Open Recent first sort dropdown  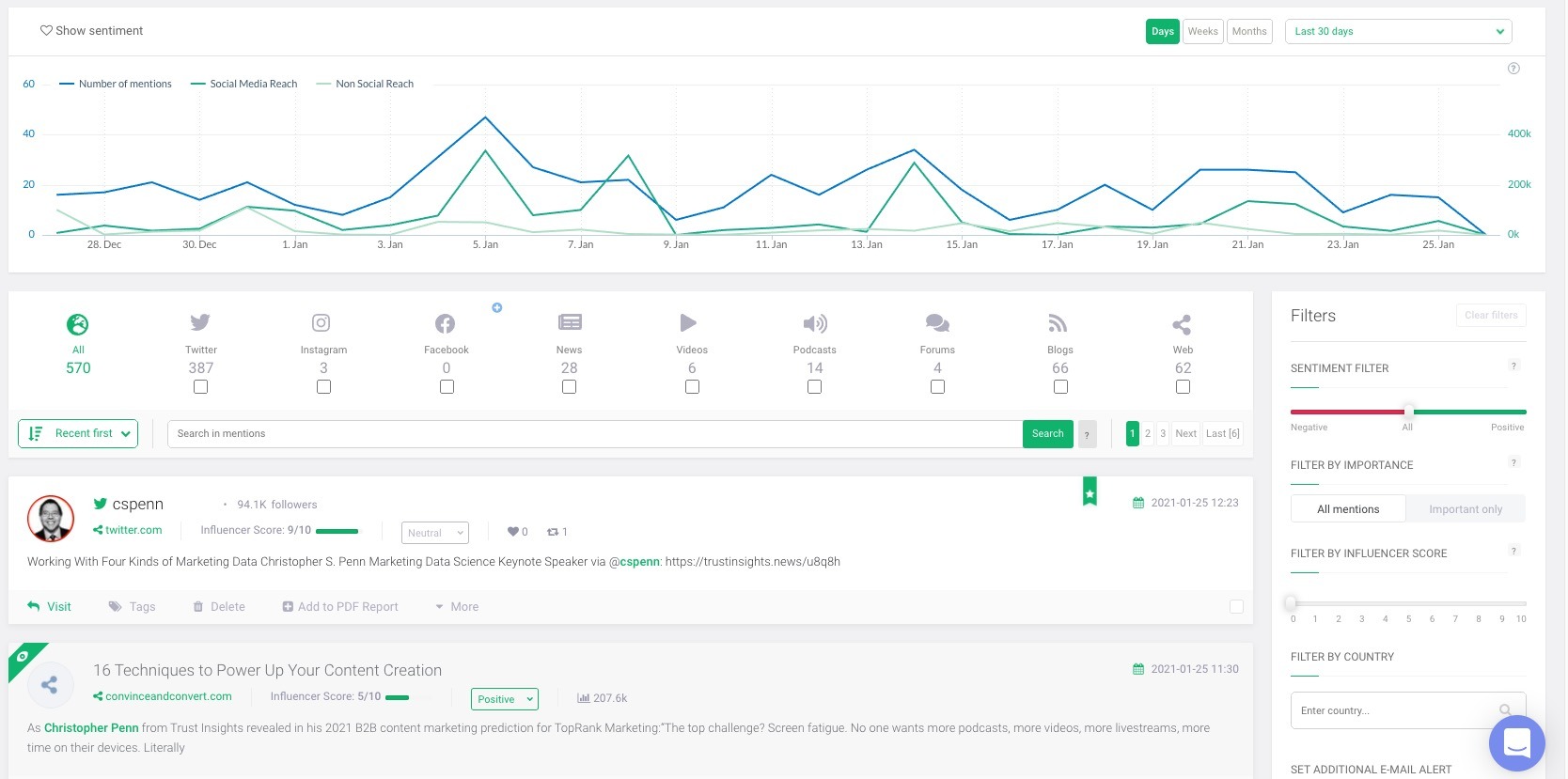(x=78, y=433)
